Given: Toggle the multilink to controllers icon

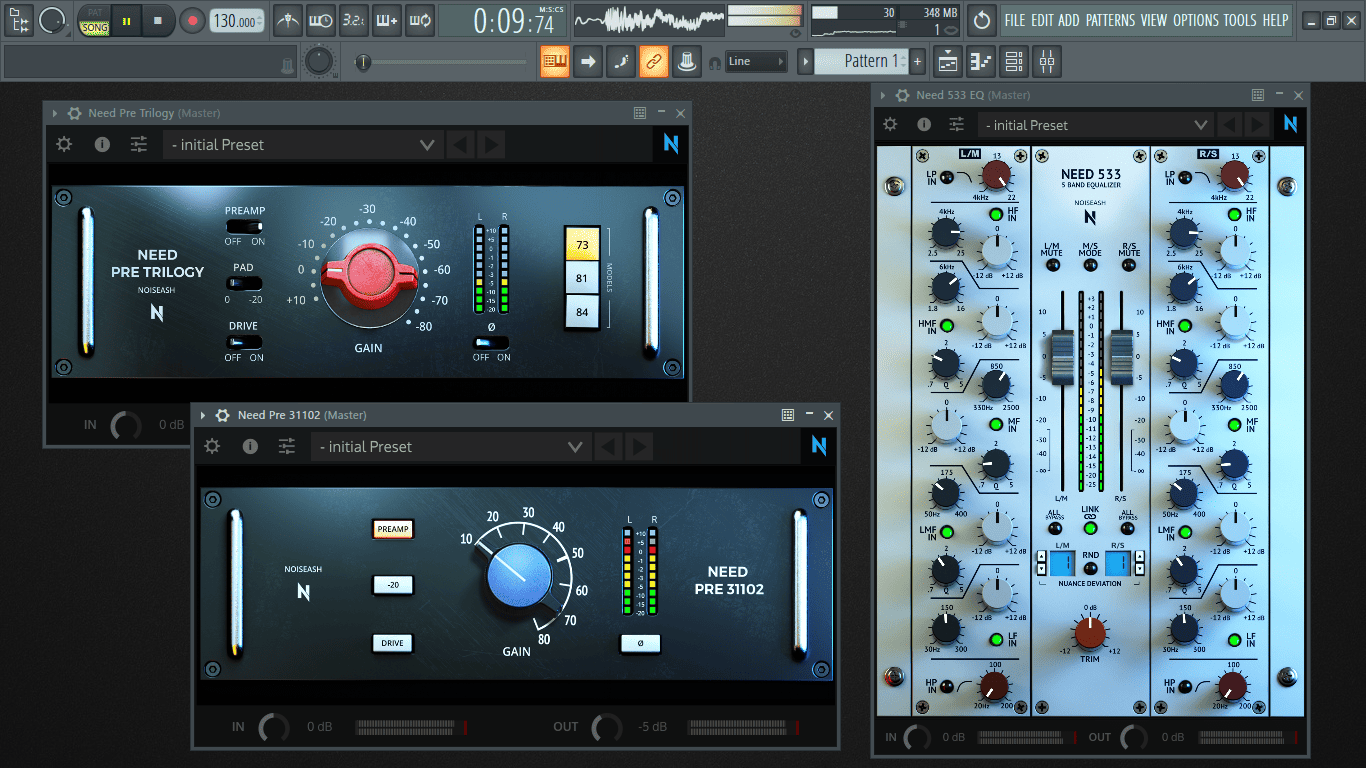Looking at the screenshot, I should (653, 61).
